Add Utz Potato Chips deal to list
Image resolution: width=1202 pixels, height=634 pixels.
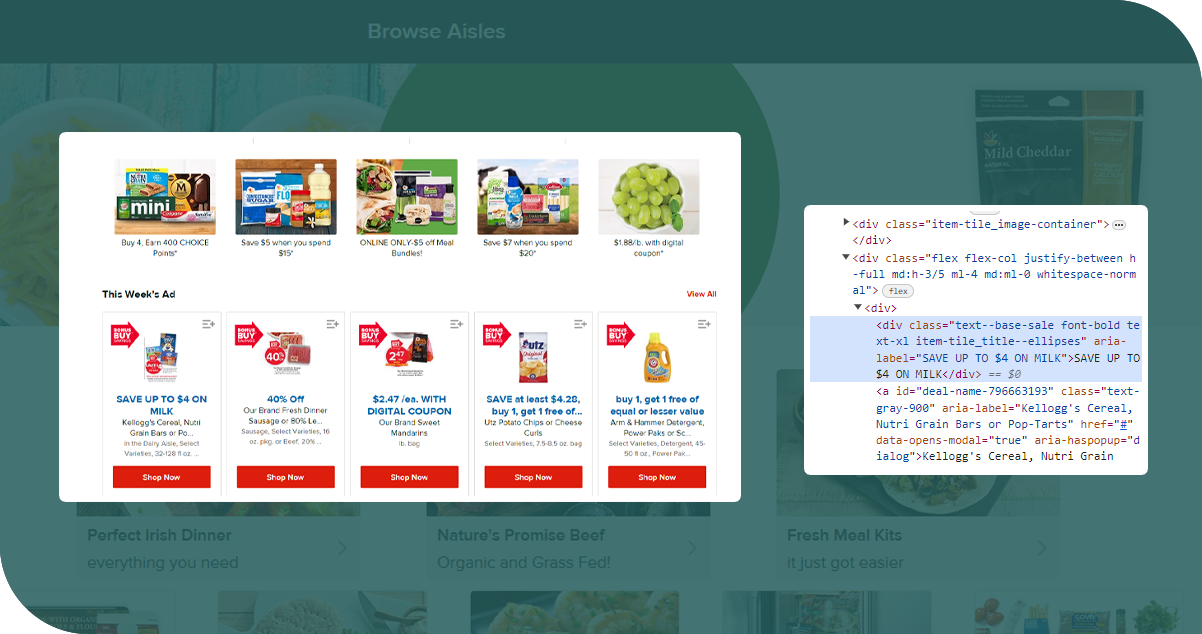tap(580, 324)
